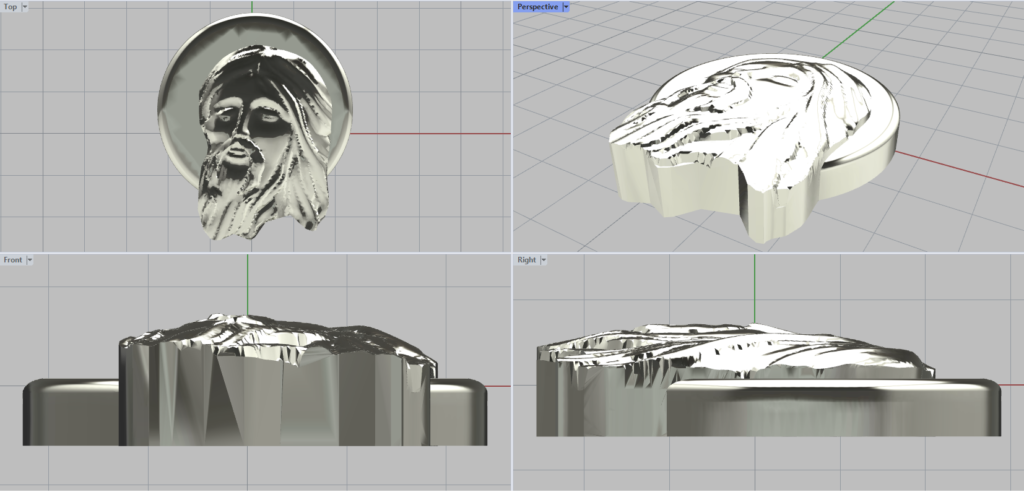Click the red X-axis line in Top viewport
Viewport: 1024px width, 492px height.
coord(430,133)
